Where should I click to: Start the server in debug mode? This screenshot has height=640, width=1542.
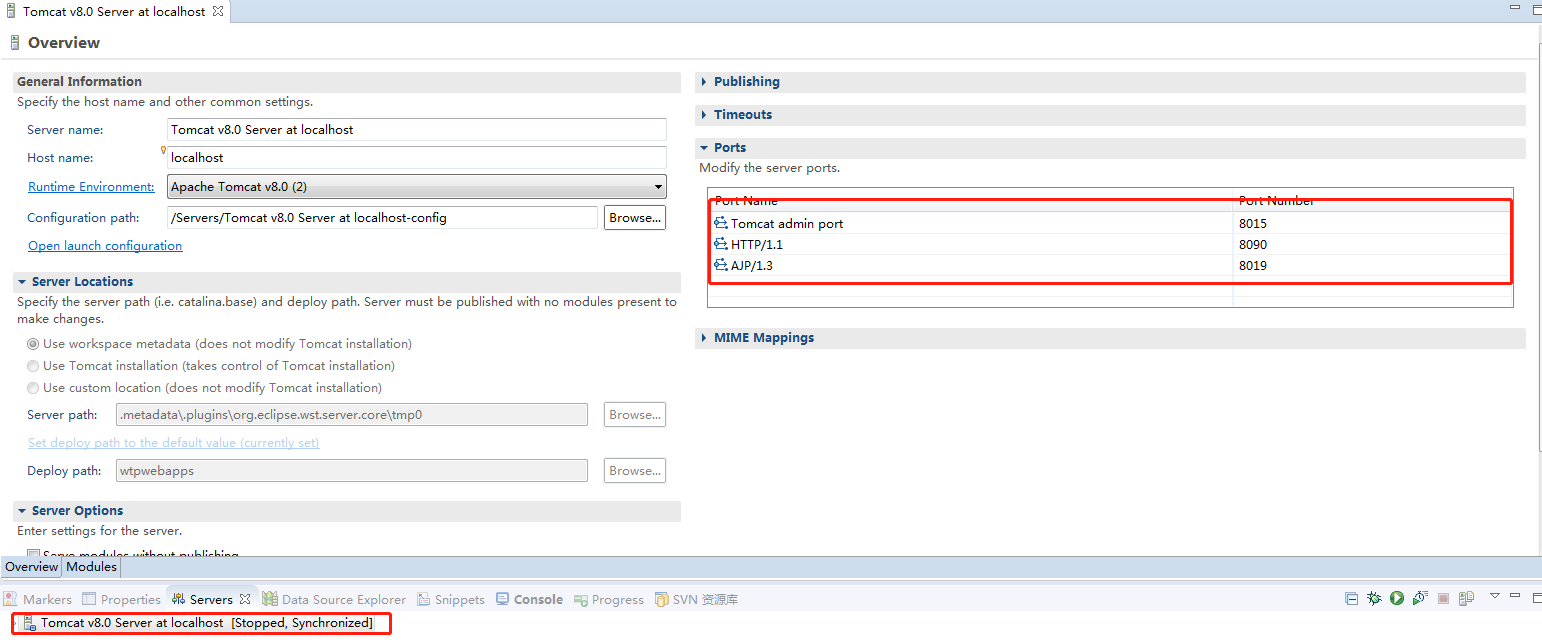[x=1374, y=598]
